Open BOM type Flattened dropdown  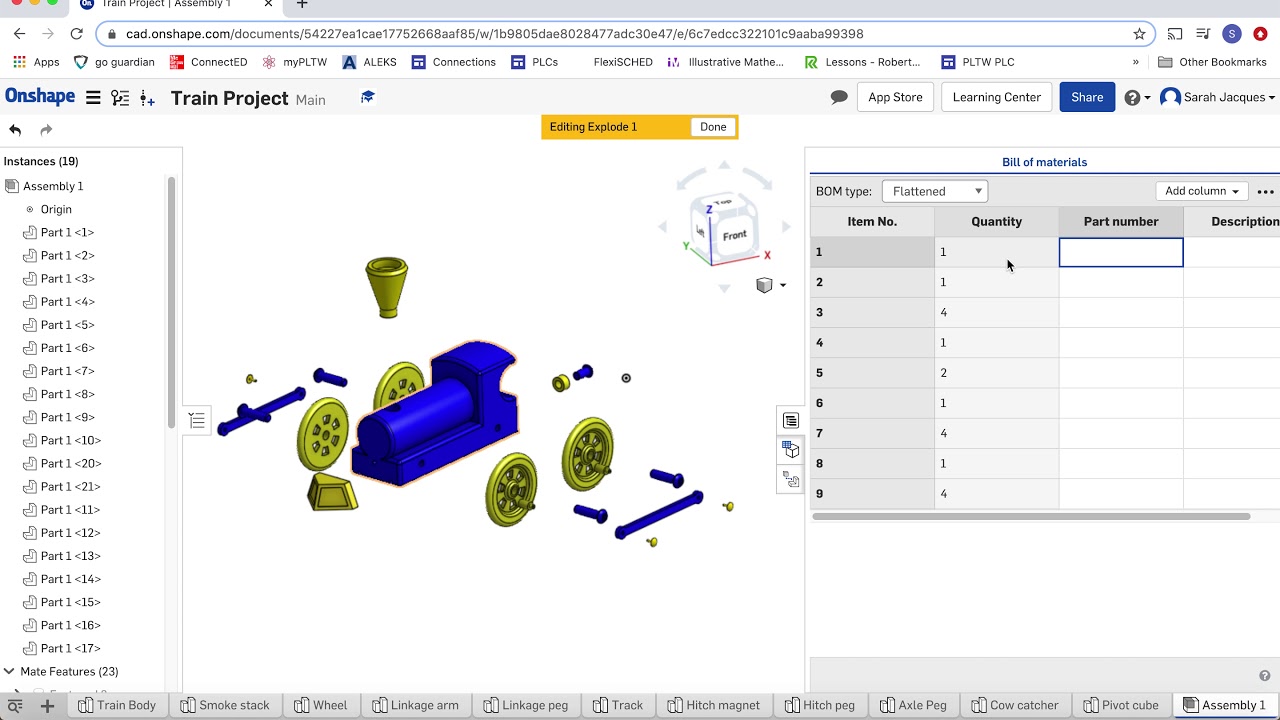coord(935,191)
